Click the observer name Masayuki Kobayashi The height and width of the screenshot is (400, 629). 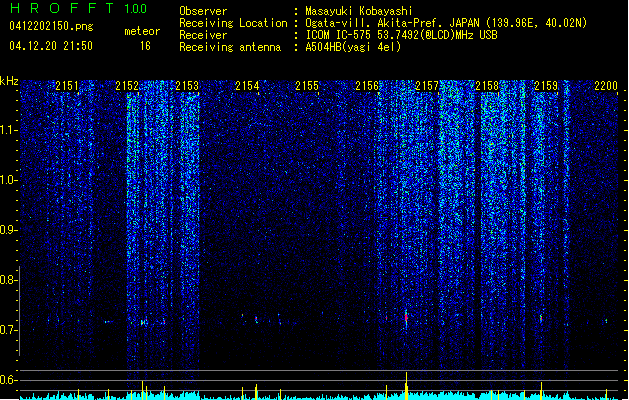pos(359,11)
